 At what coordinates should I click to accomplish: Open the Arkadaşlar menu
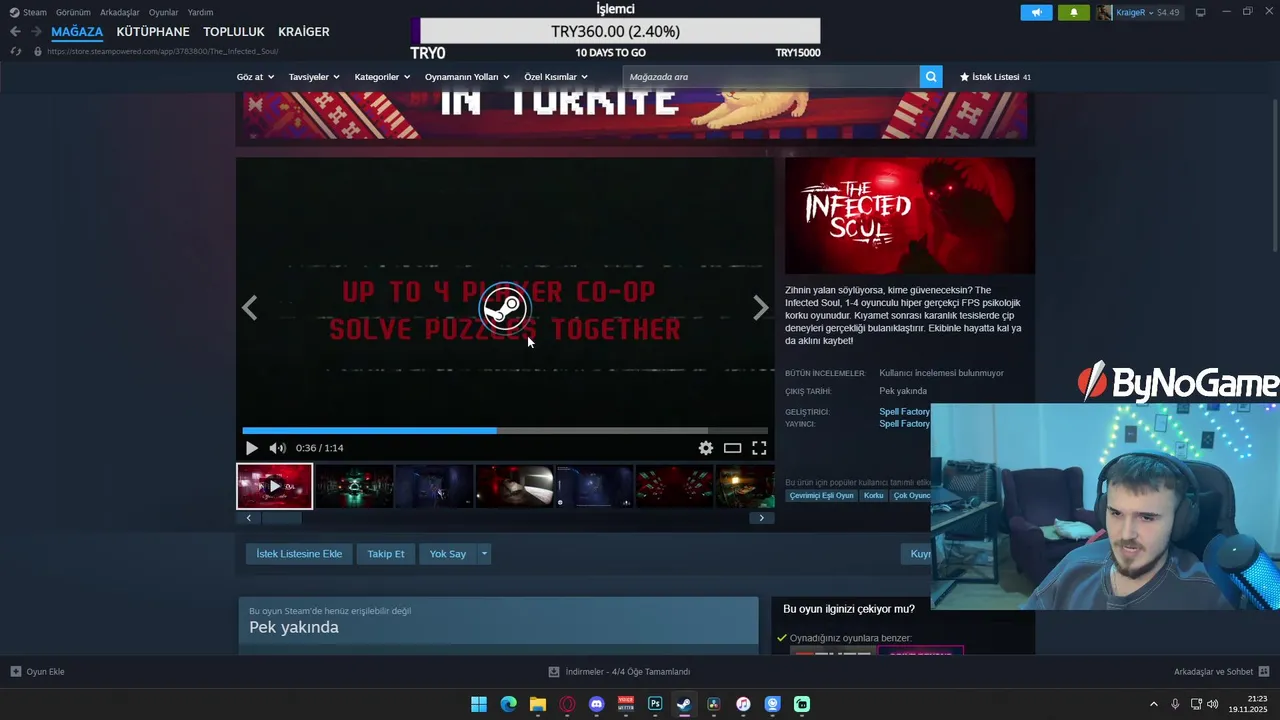120,12
